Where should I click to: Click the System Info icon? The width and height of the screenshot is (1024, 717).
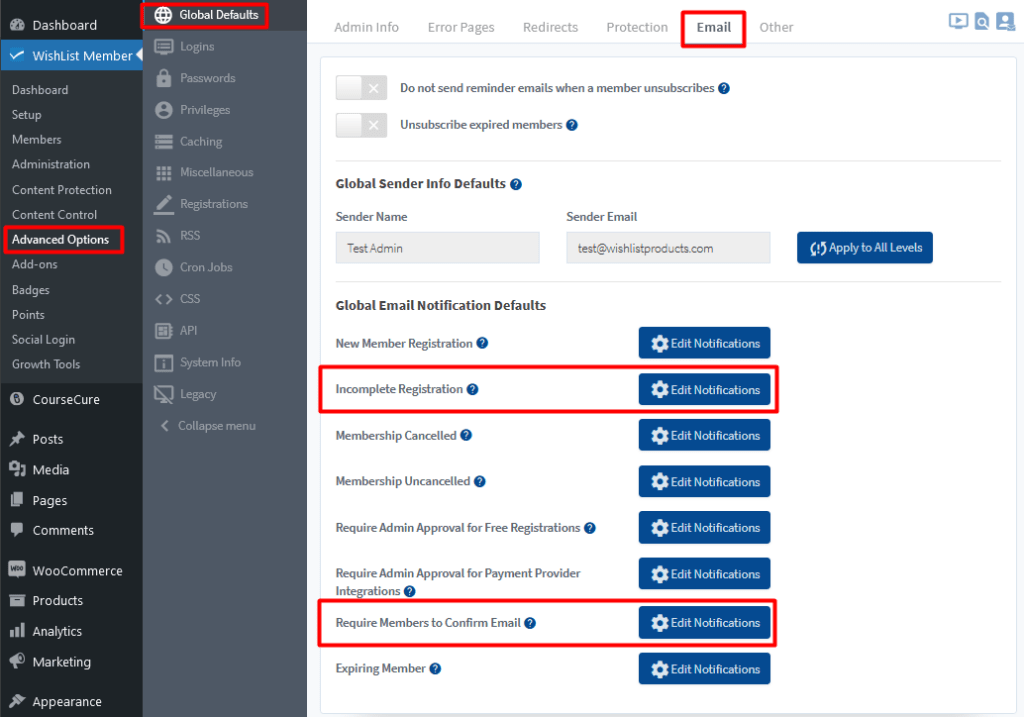click(x=163, y=362)
